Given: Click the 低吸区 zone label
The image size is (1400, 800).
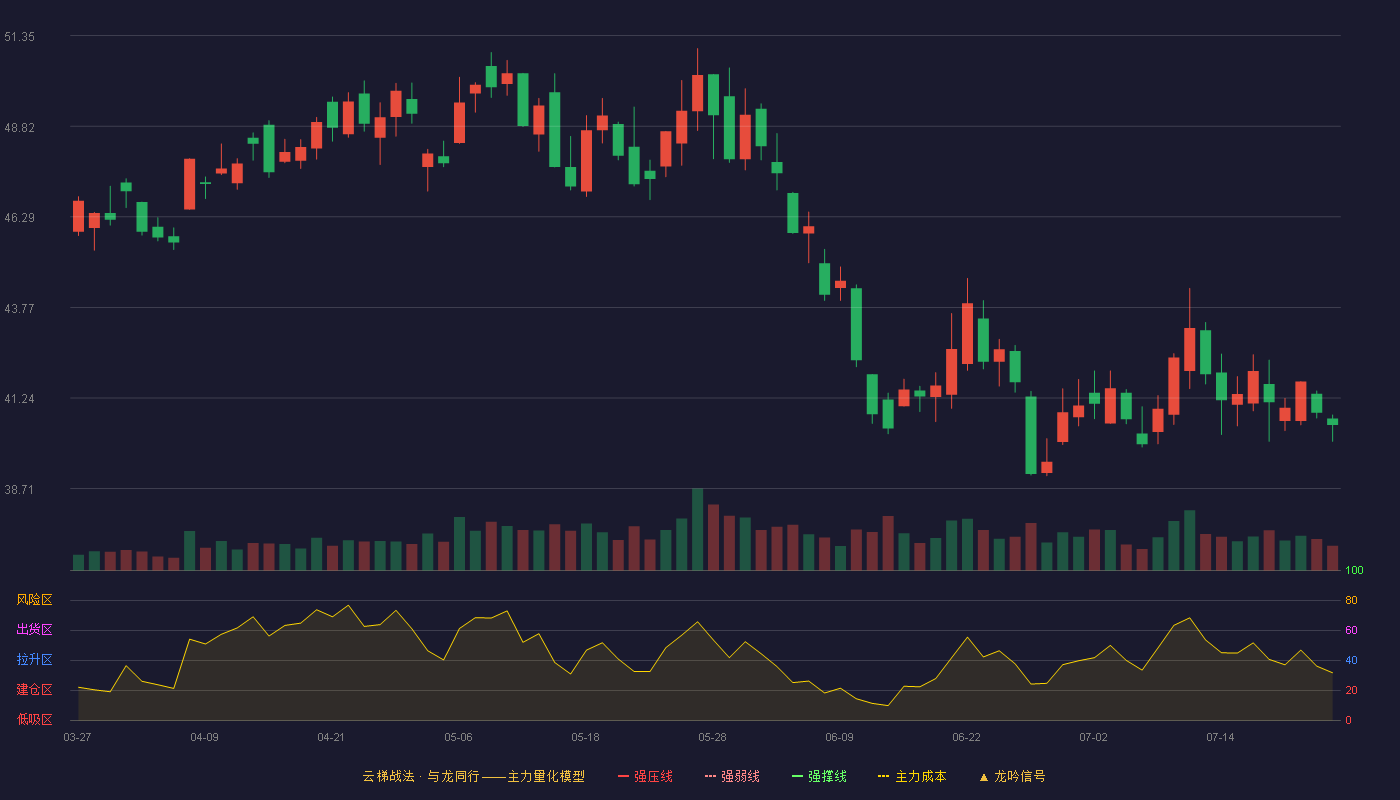Looking at the screenshot, I should click(34, 720).
